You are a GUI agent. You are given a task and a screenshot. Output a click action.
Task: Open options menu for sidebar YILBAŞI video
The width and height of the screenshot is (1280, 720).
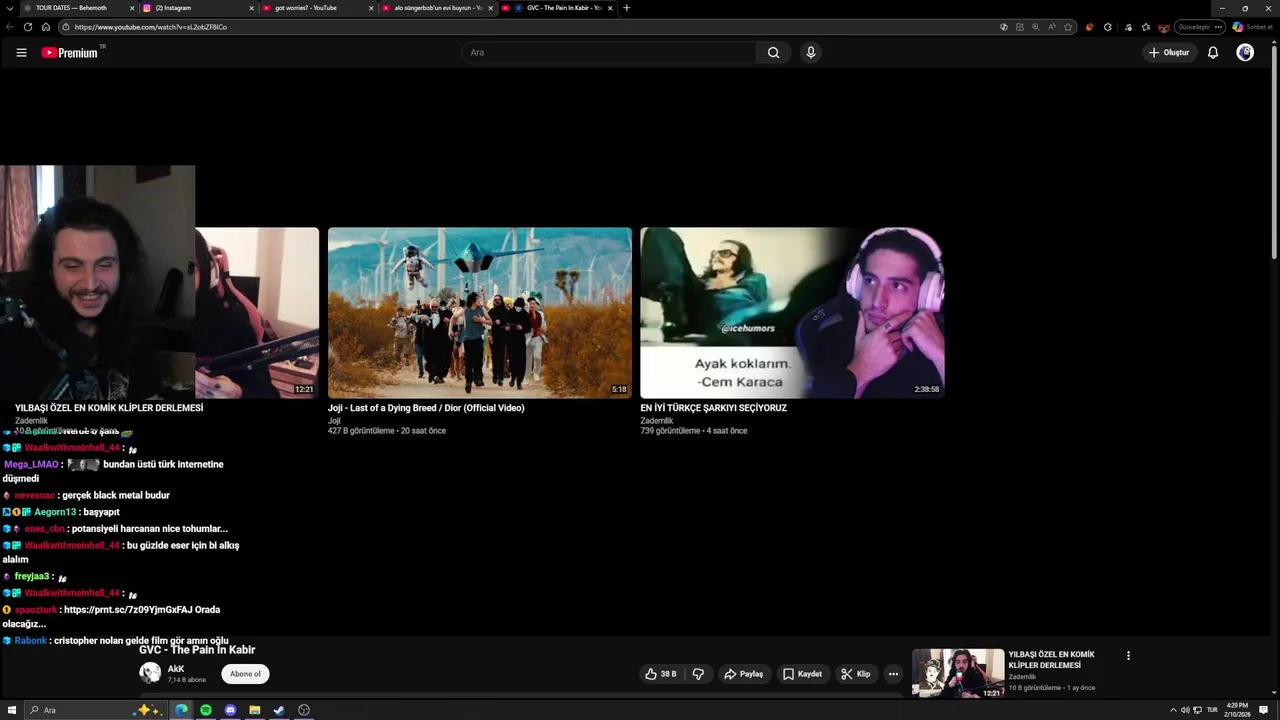pos(1128,656)
